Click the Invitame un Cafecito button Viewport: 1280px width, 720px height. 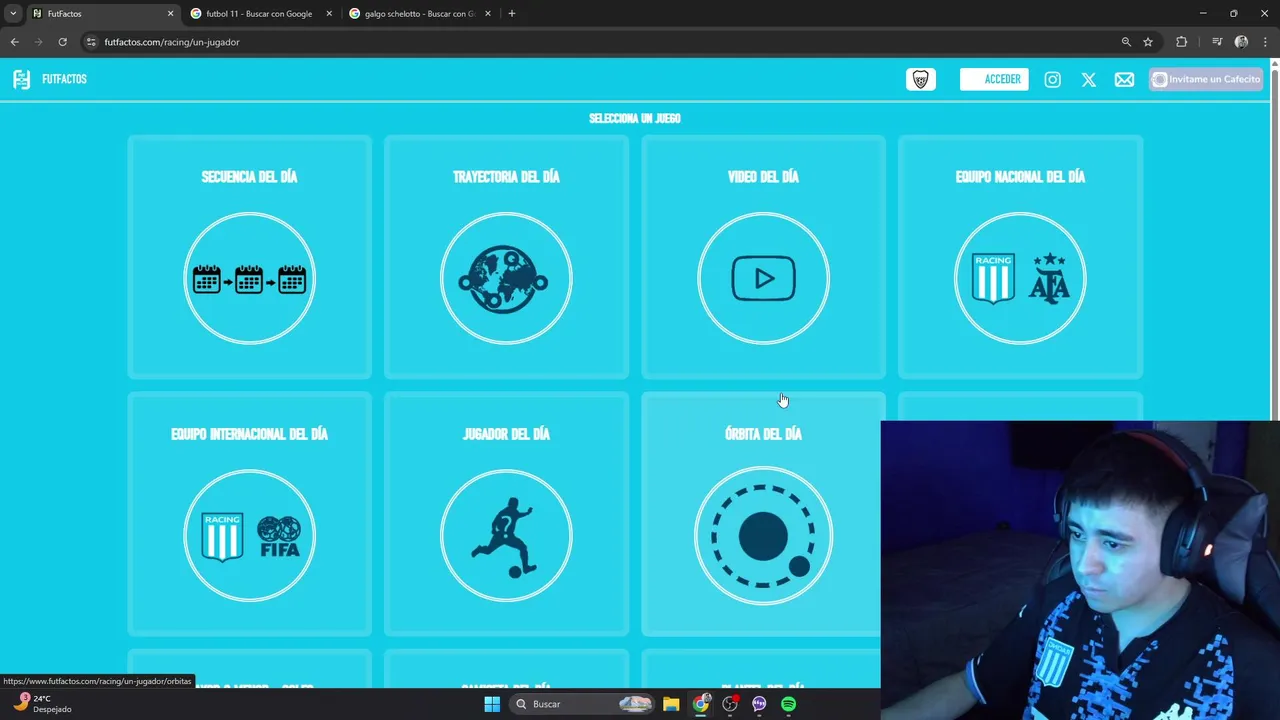coord(1206,79)
